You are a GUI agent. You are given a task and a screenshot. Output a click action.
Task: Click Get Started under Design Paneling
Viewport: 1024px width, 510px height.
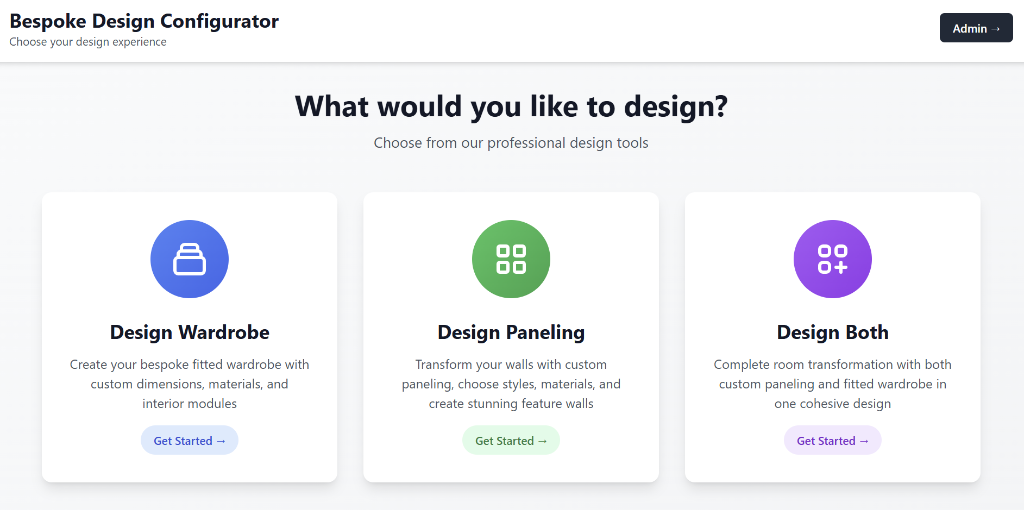pyautogui.click(x=511, y=441)
